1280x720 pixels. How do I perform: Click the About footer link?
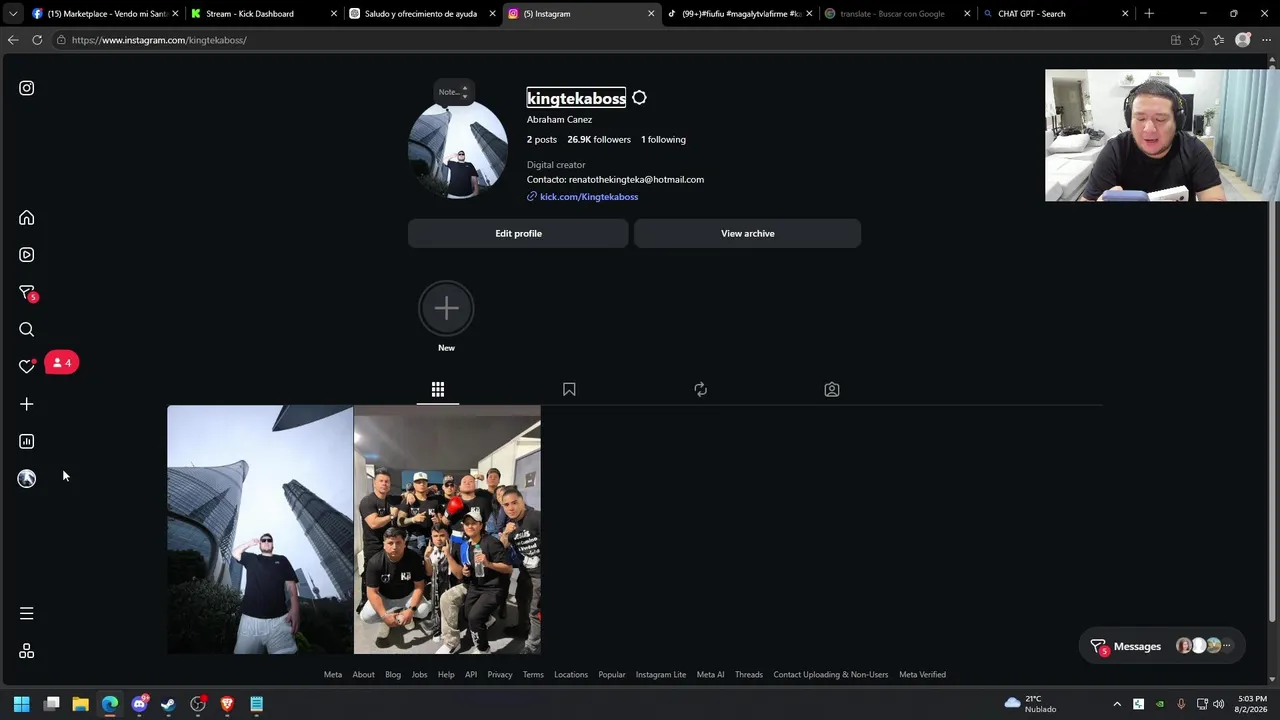(x=363, y=675)
